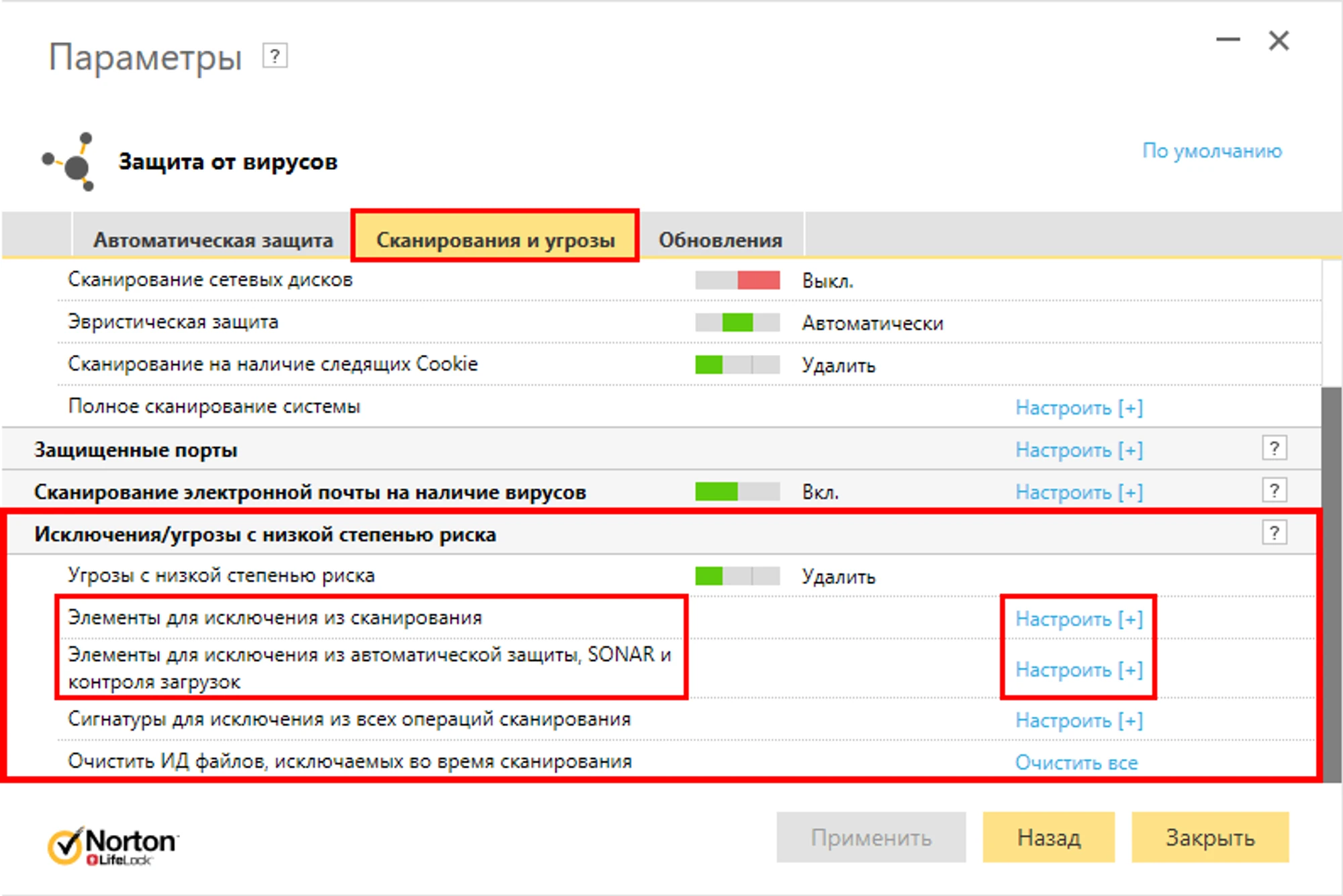Click the По умолчанию link

pyautogui.click(x=1211, y=151)
